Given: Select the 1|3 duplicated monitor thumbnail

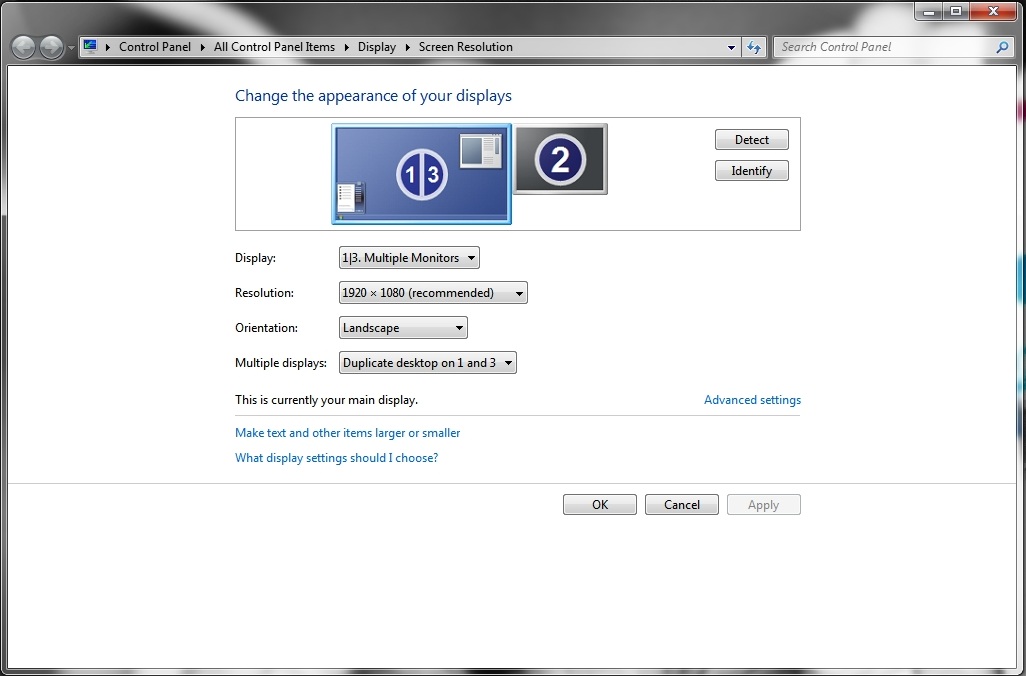Looking at the screenshot, I should coord(421,174).
